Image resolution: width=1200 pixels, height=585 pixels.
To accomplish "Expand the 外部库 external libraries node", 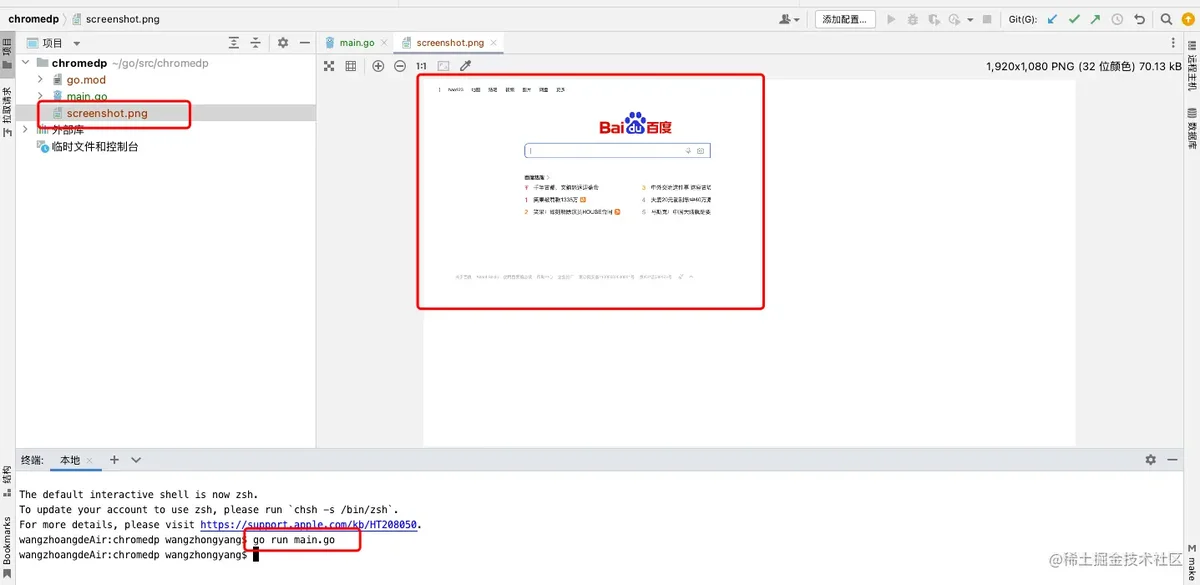I will click(x=26, y=130).
